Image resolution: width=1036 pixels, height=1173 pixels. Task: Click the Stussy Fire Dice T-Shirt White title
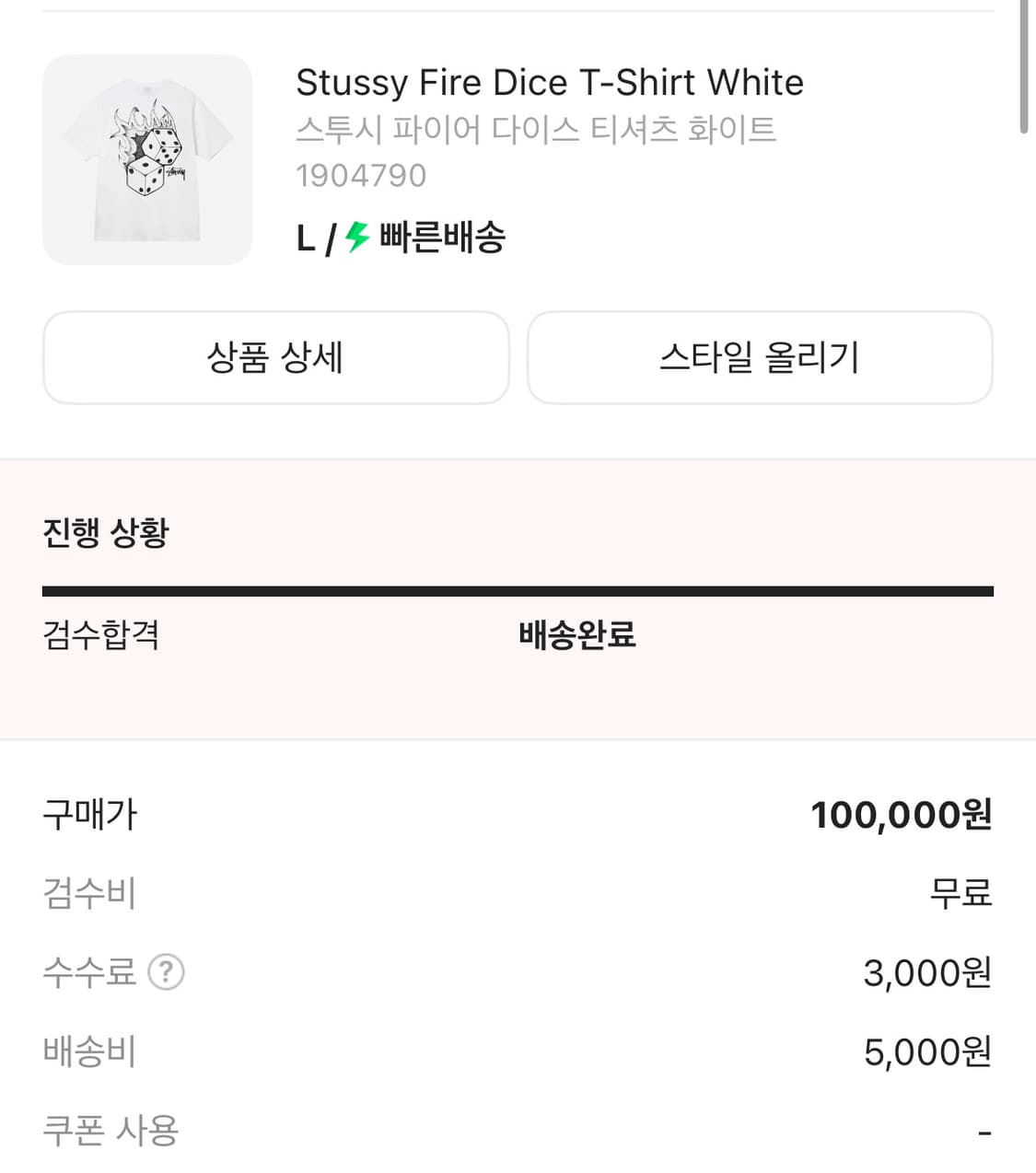[x=549, y=83]
